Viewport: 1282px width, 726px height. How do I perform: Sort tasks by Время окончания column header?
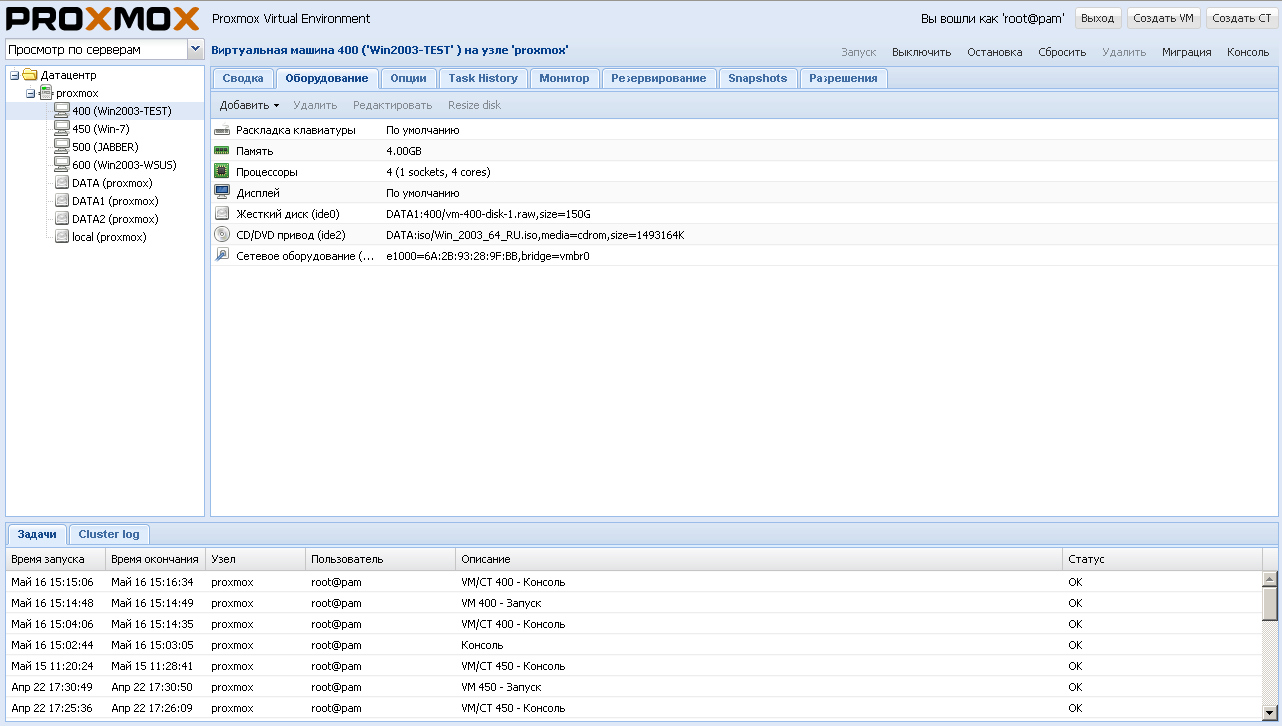pos(156,559)
